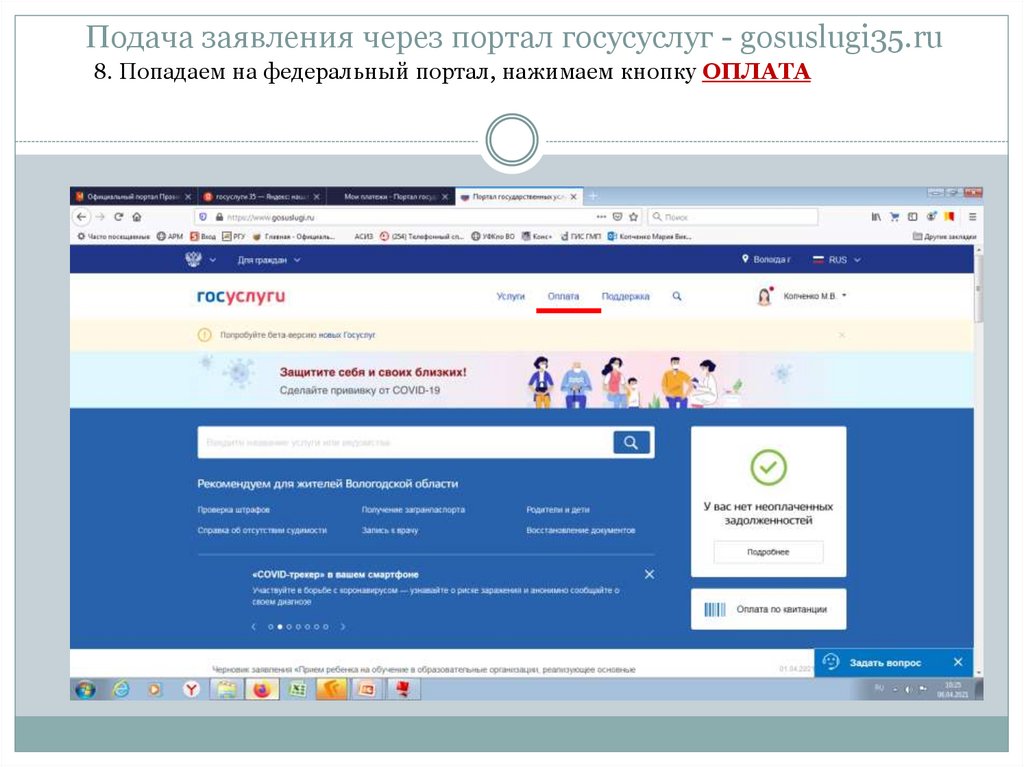1024x767 pixels.
Task: Click the service name search input field
Action: coord(405,442)
